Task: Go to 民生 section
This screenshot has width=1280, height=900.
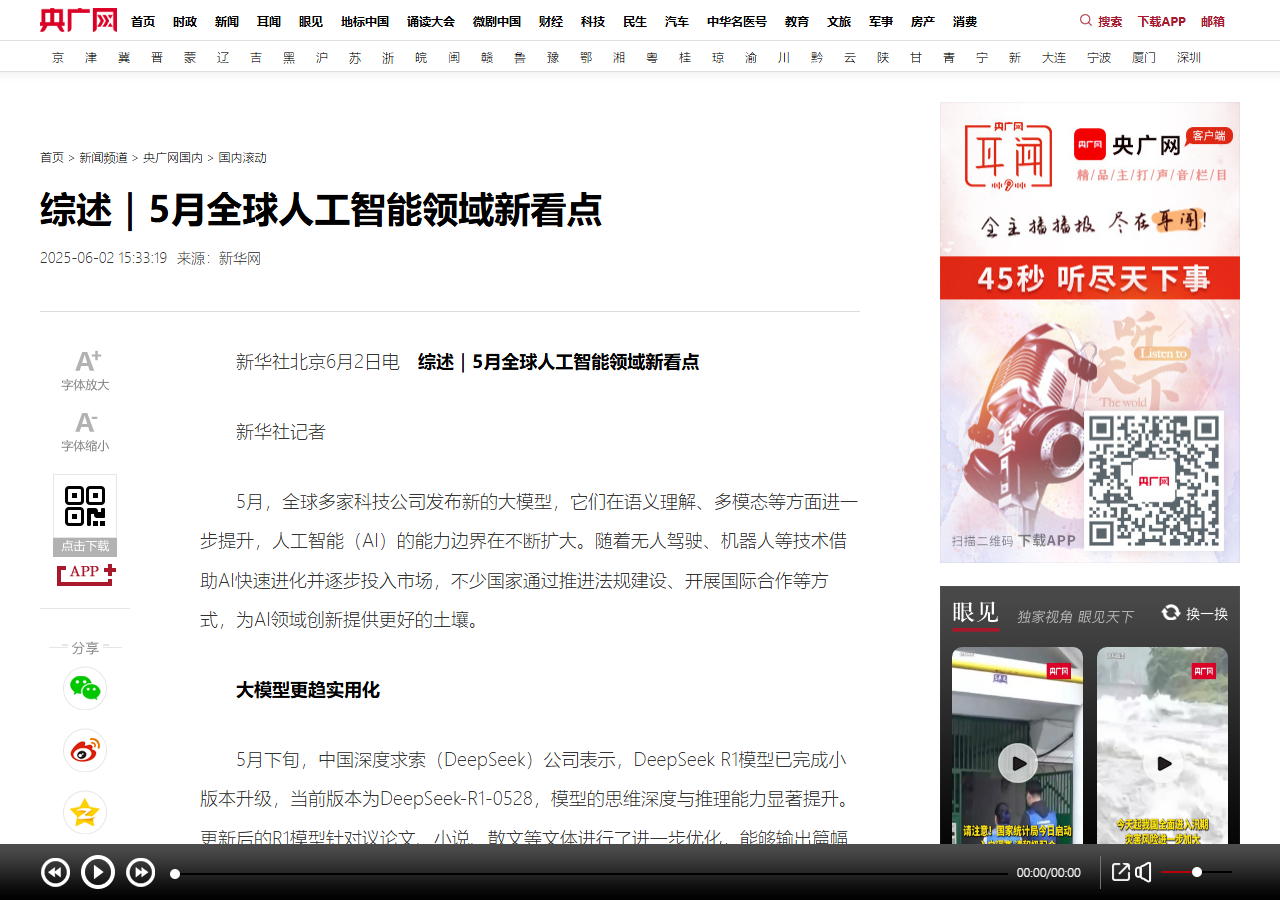Action: [635, 21]
